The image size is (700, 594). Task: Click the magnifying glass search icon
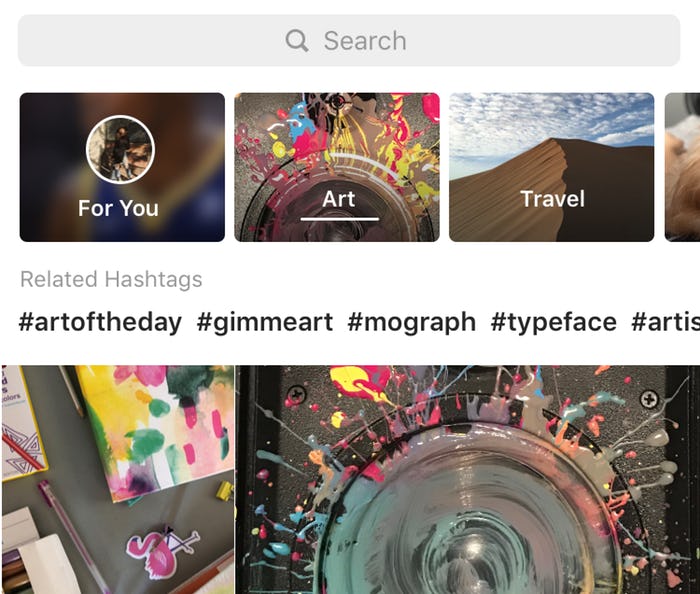coord(297,41)
